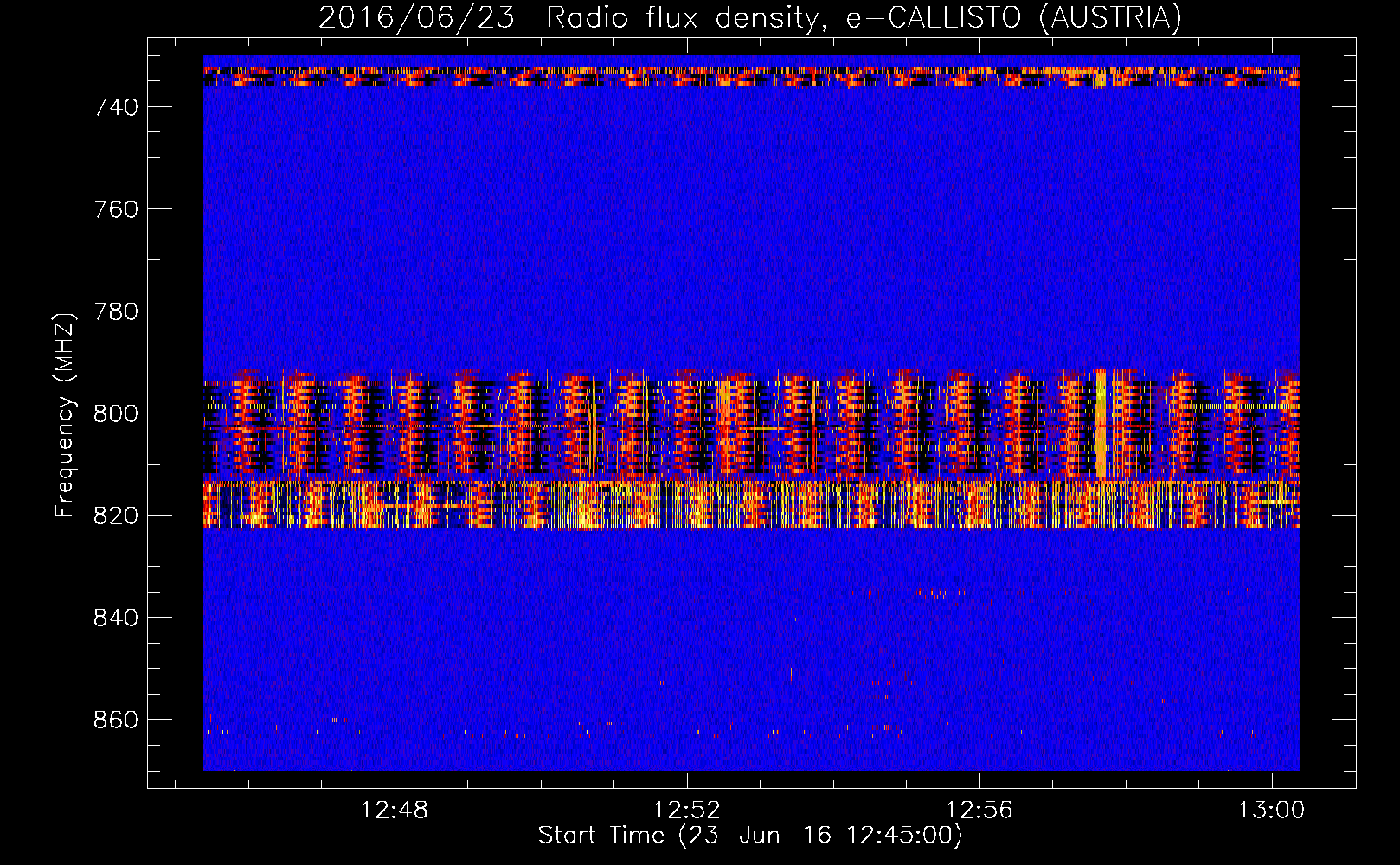The width and height of the screenshot is (1400, 865).
Task: Click the 800 frequency tick label
Action: [x=116, y=413]
